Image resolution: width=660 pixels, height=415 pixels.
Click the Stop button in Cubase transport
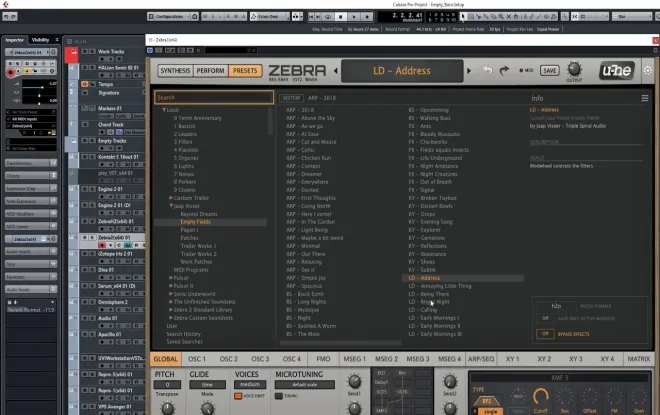click(341, 16)
